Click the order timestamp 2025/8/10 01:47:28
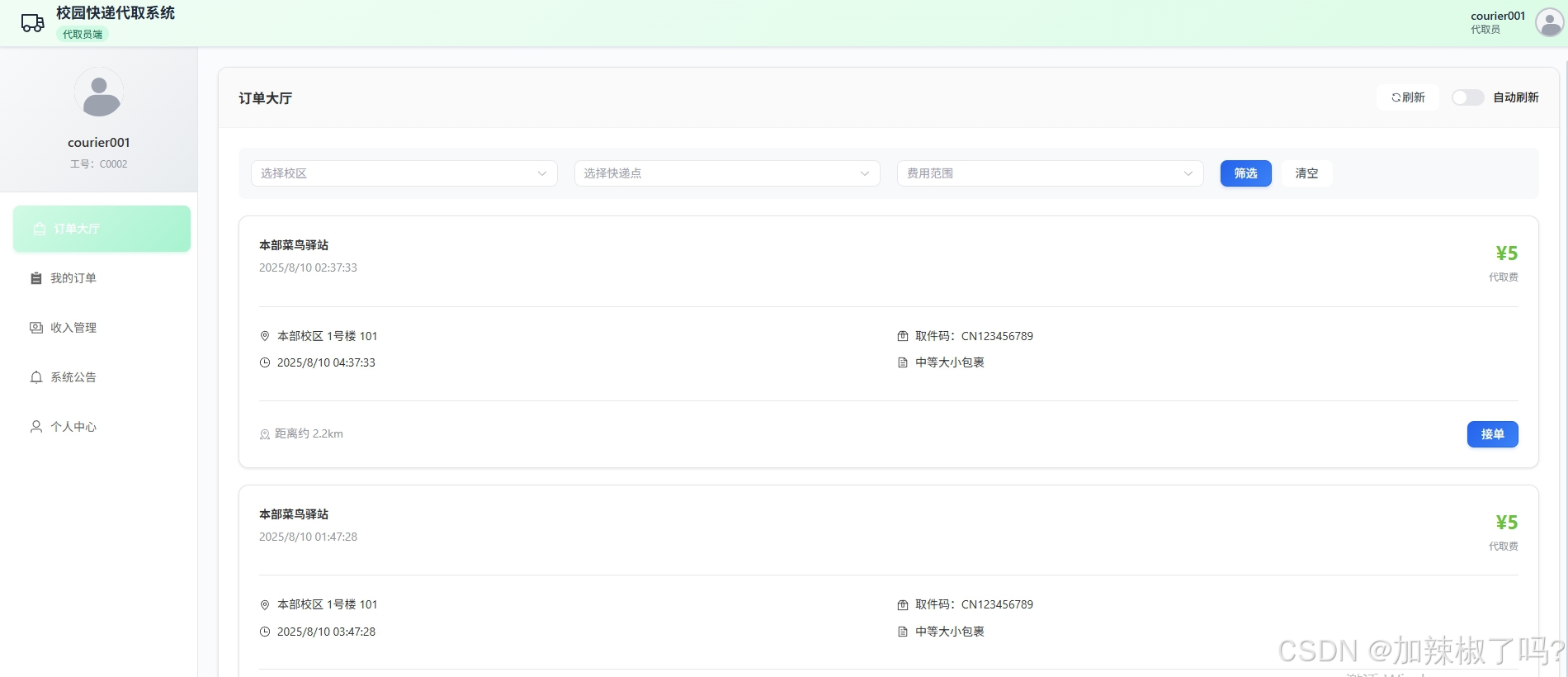The width and height of the screenshot is (1568, 677). (308, 537)
